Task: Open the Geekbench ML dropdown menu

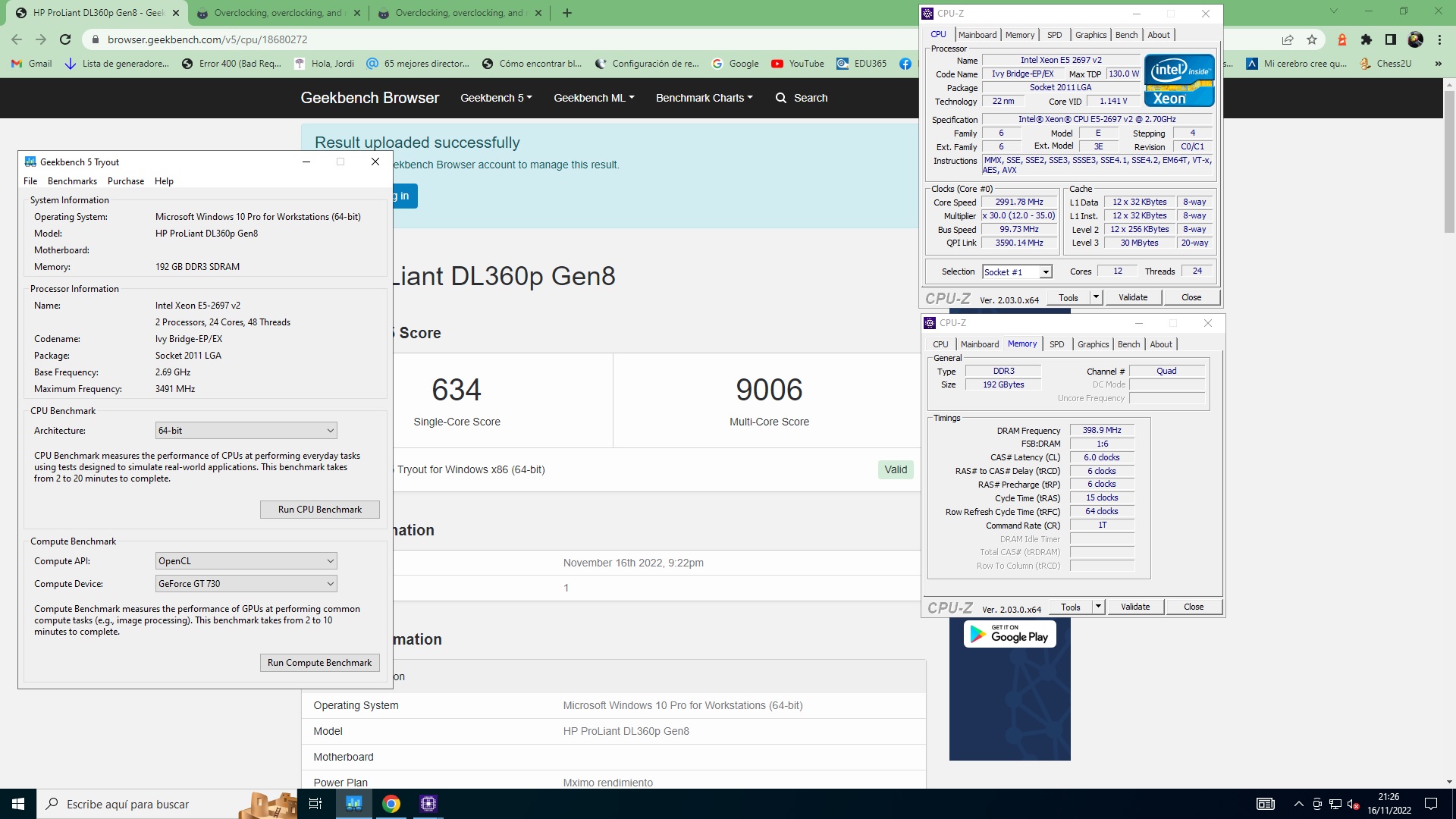Action: pyautogui.click(x=594, y=98)
